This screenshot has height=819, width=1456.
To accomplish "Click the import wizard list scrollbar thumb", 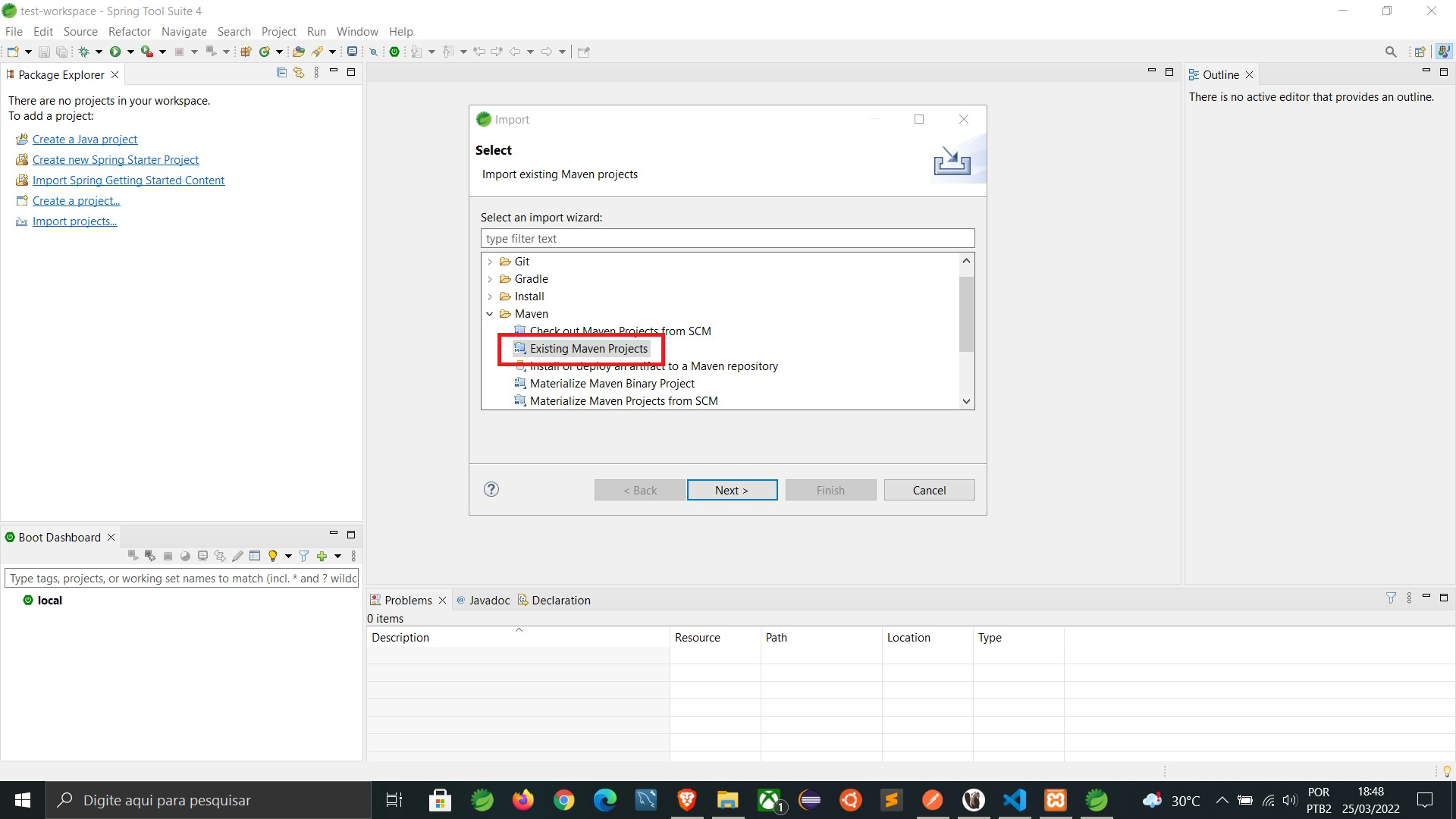I will [x=965, y=314].
